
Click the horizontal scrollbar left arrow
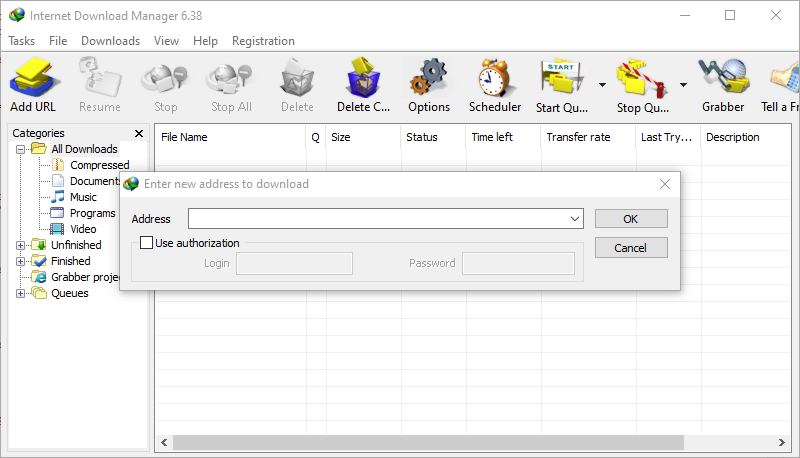(164, 443)
